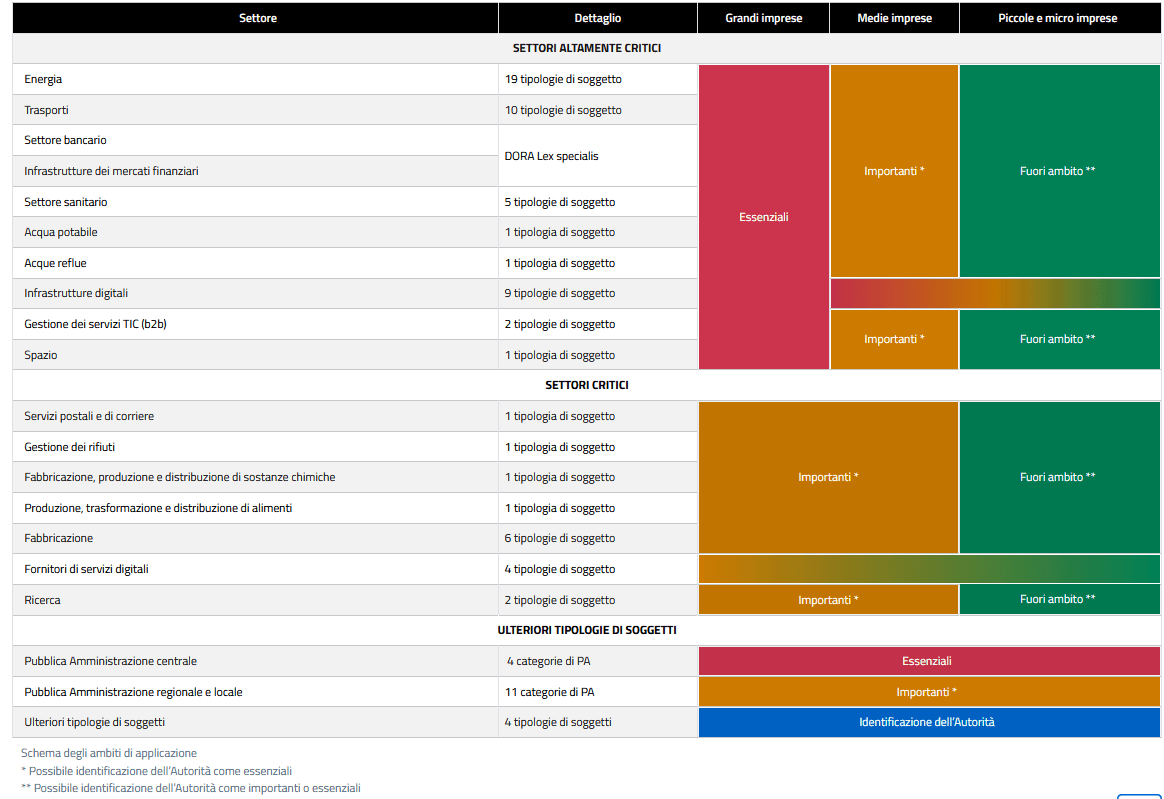Click the orange Importanti bar for Amministrazione regionale e locale
The width and height of the screenshot is (1164, 799).
928,692
